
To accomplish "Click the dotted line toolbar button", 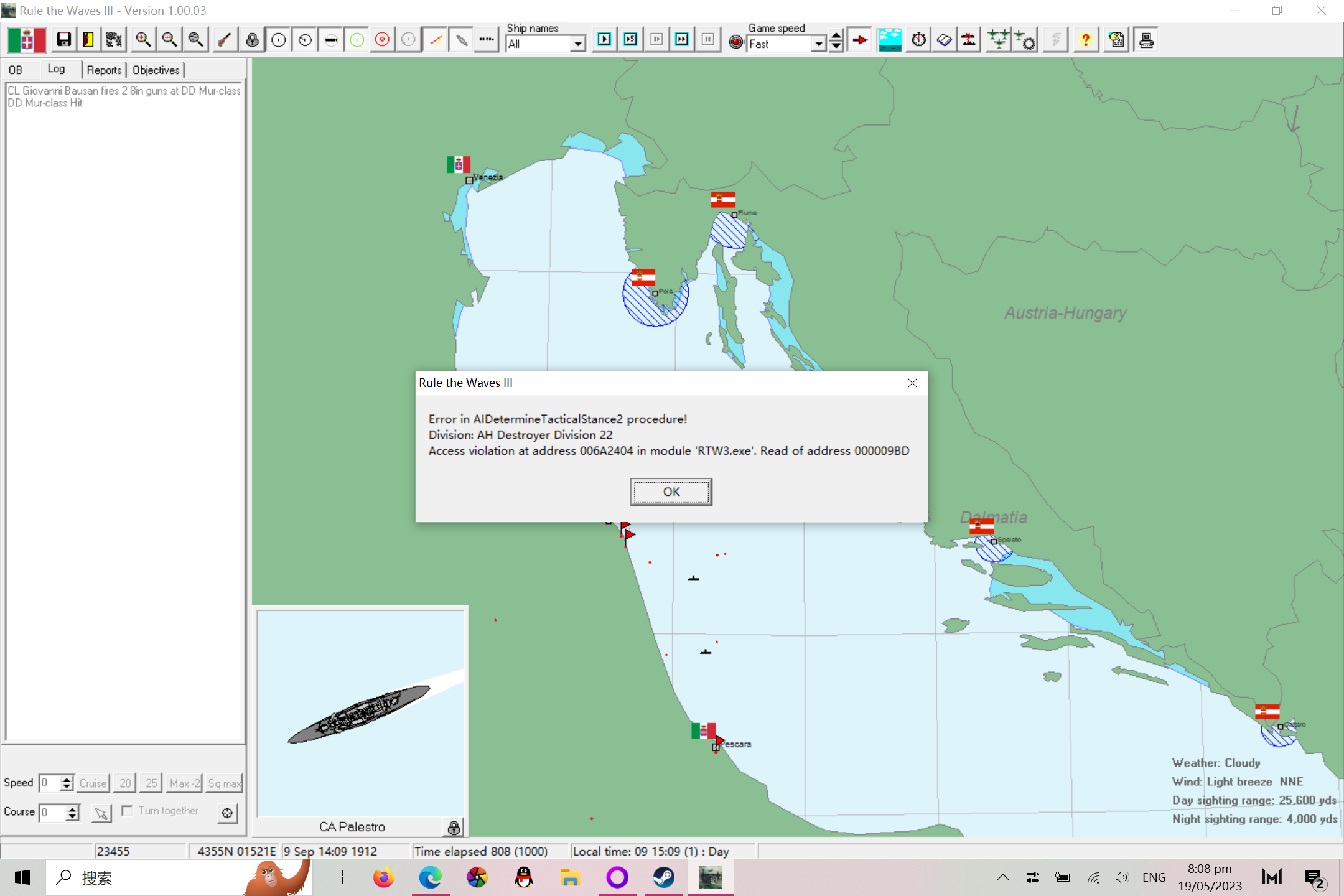I will (487, 40).
